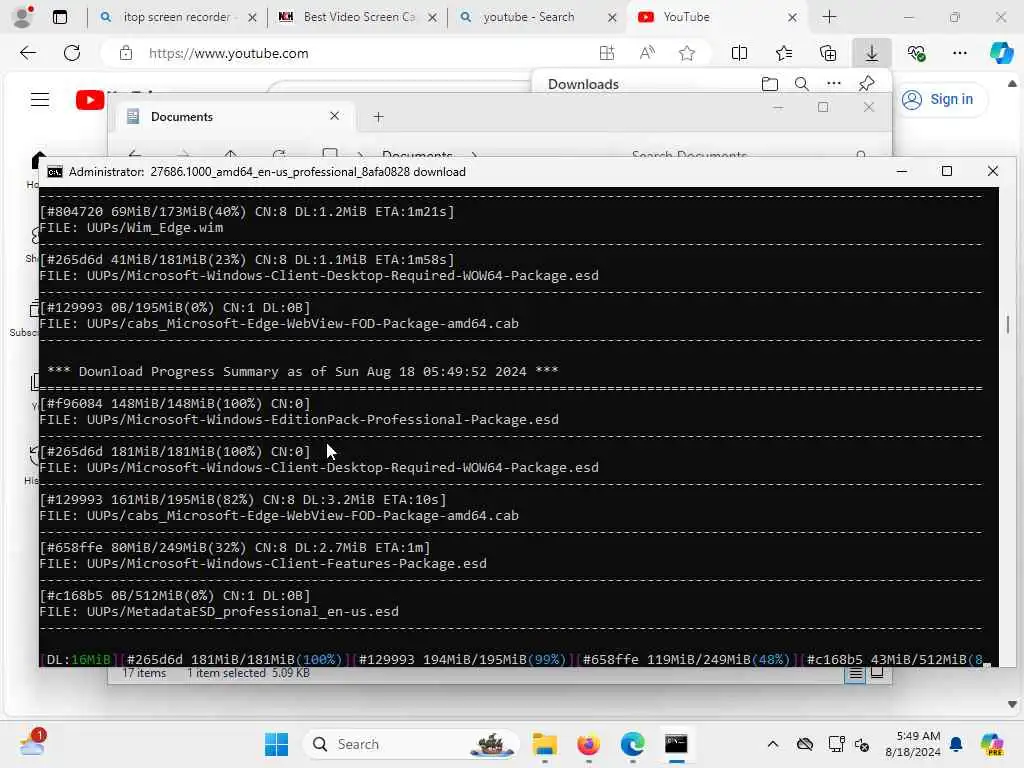Click "UUPs/Wim_Edge.wim" file line
Screen dimensions: 1024x768
[x=131, y=227]
